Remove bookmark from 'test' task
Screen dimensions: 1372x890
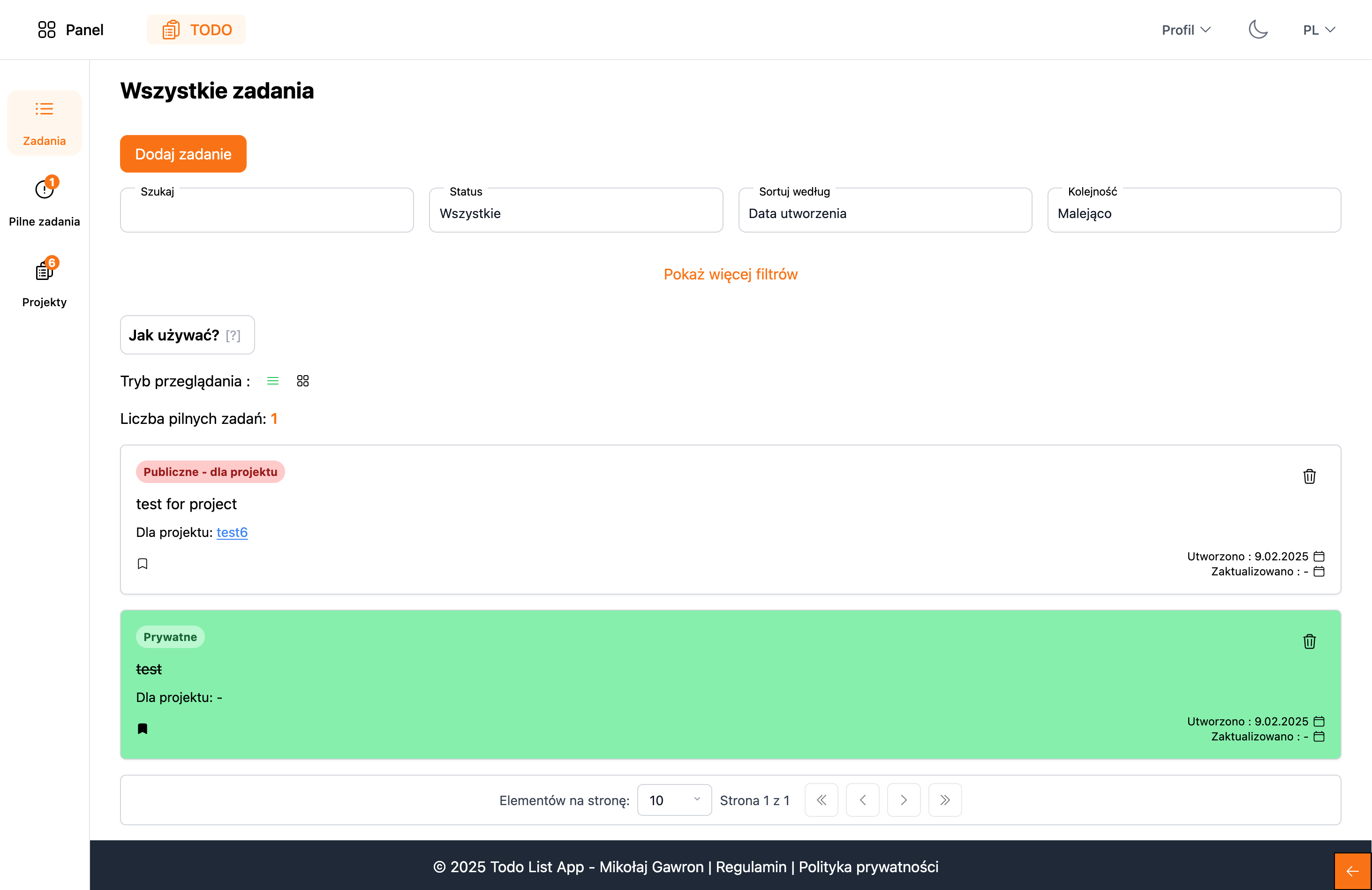[x=143, y=729]
